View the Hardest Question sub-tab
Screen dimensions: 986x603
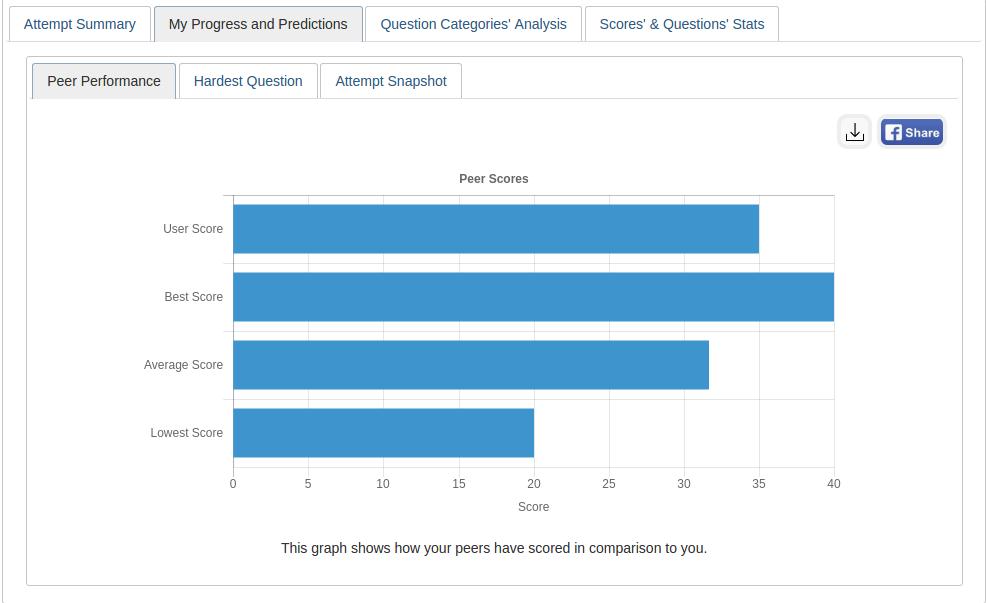[x=248, y=81]
